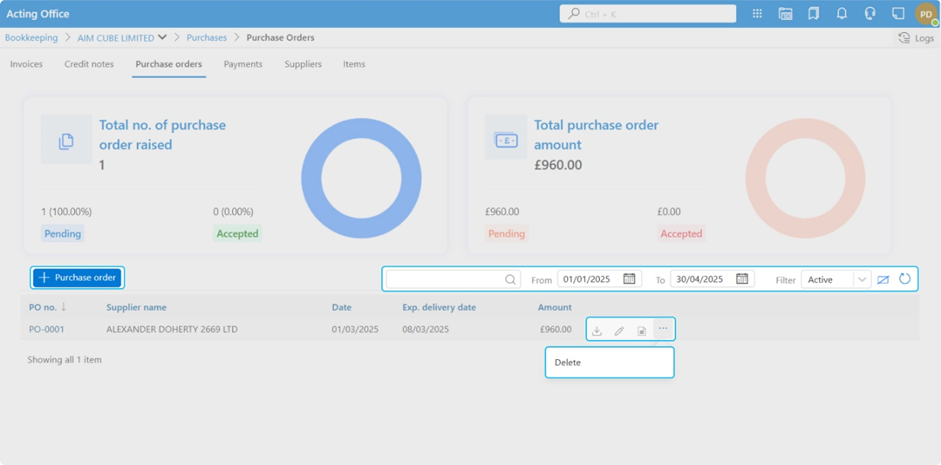Click the download icon for PO-0001
Viewport: 941px width, 465px height.
(597, 330)
